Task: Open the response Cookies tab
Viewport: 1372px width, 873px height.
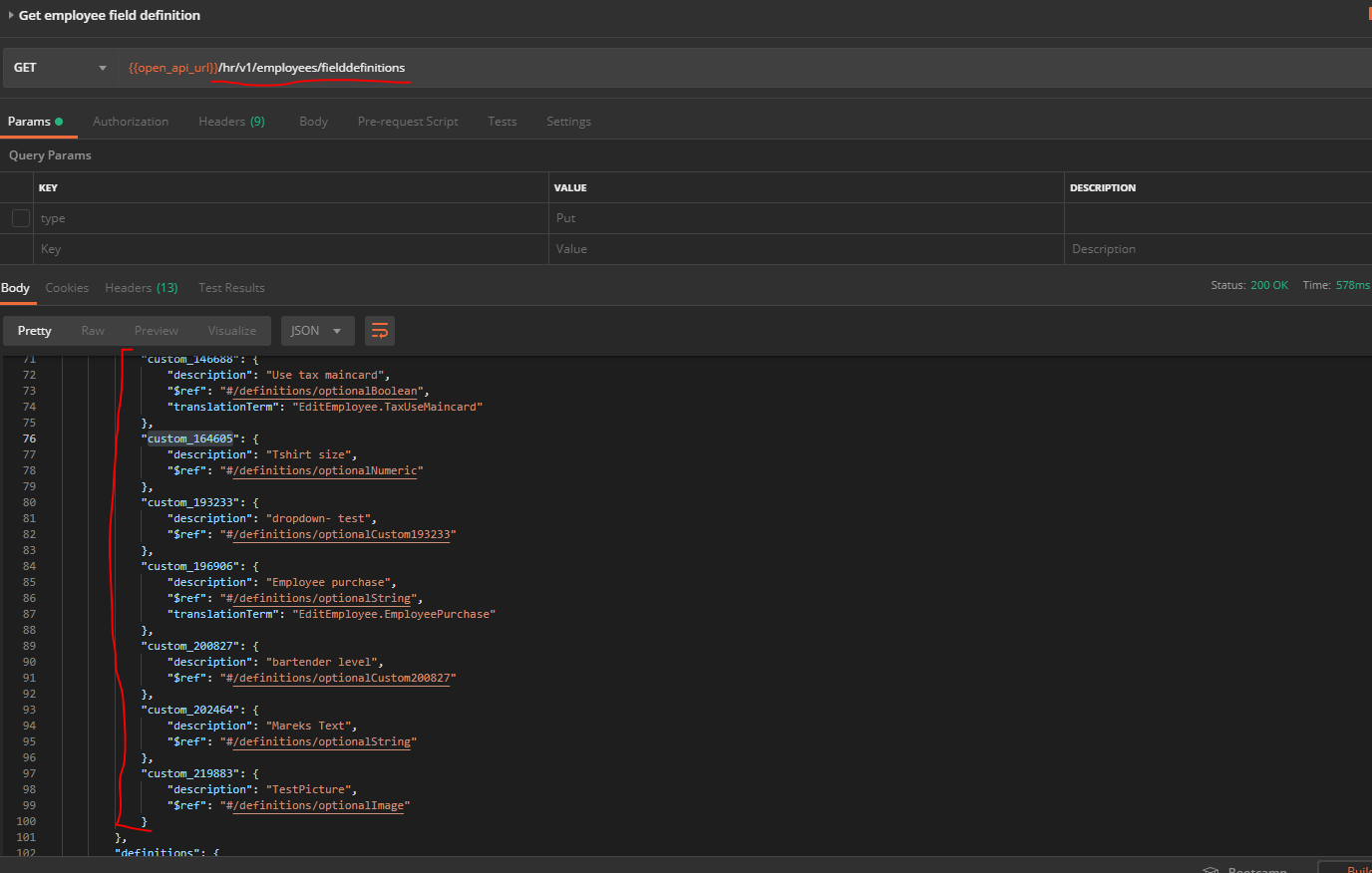Action: click(x=67, y=287)
